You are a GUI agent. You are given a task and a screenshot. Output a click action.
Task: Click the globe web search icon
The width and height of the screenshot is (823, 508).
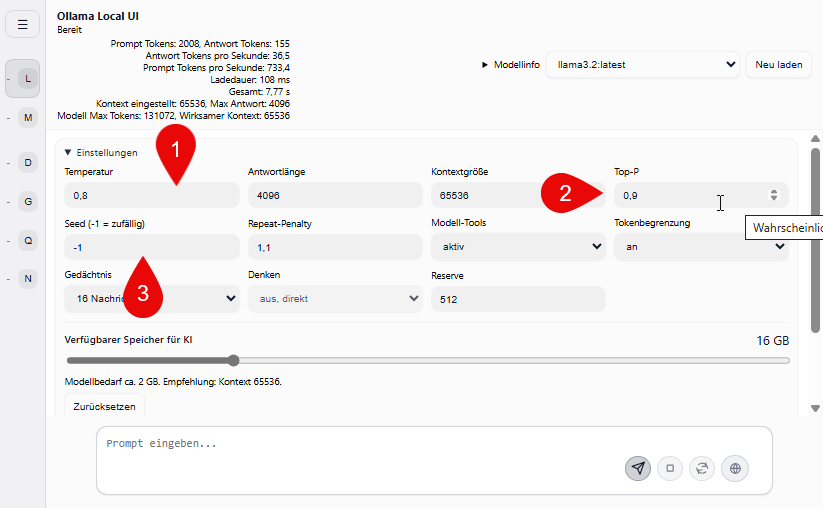click(736, 468)
